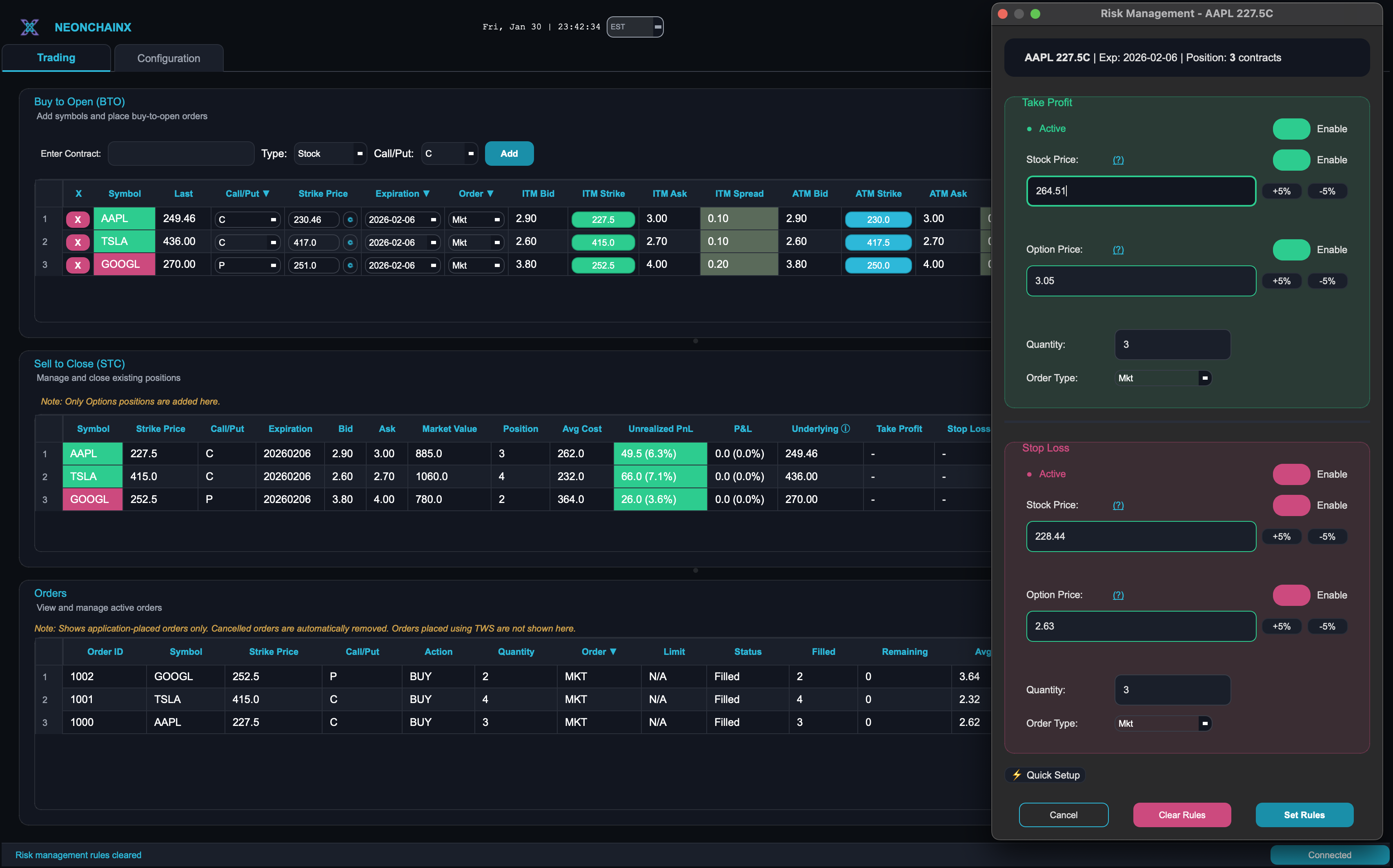
Task: Open the Take Profit Stock Price help link
Action: (1117, 160)
